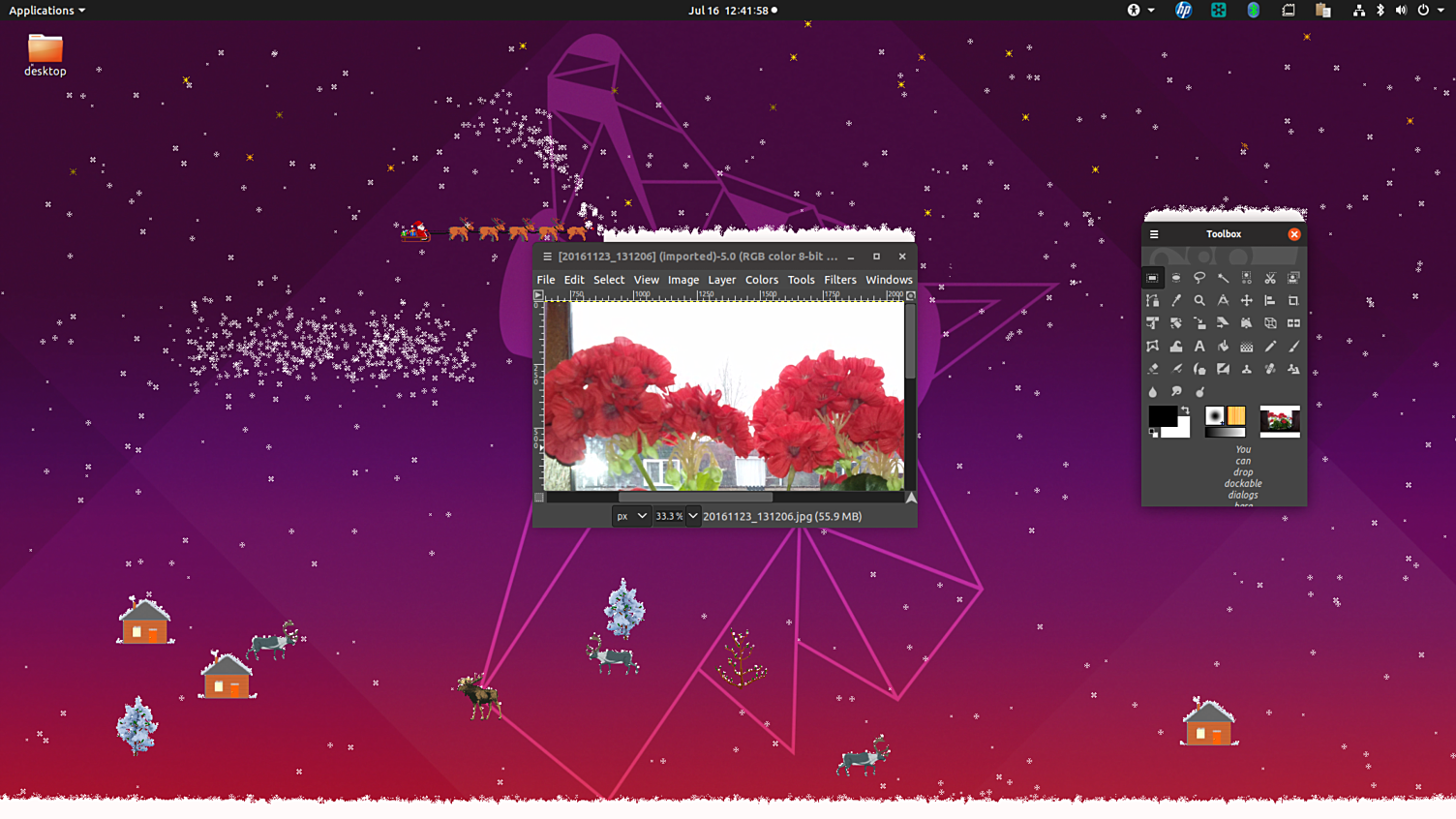Screen dimensions: 1456x819
Task: Choose the Pencil tool
Action: [x=1270, y=347]
